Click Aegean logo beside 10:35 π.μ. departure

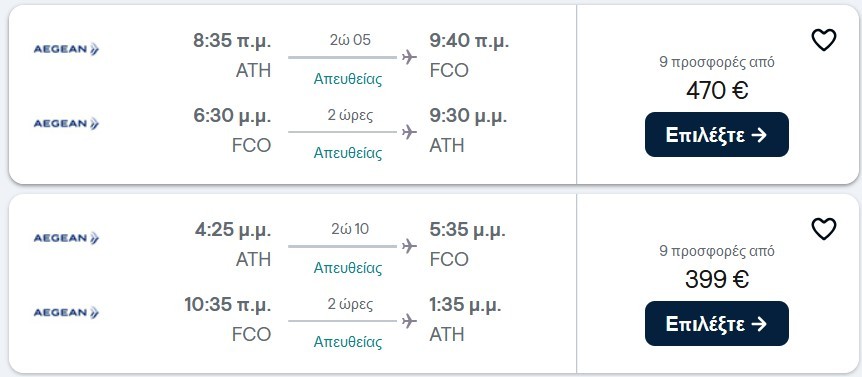pyautogui.click(x=66, y=313)
